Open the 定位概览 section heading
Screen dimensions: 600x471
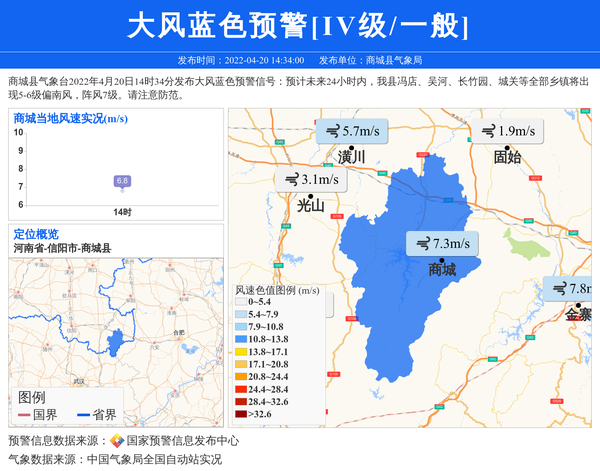coord(36,234)
